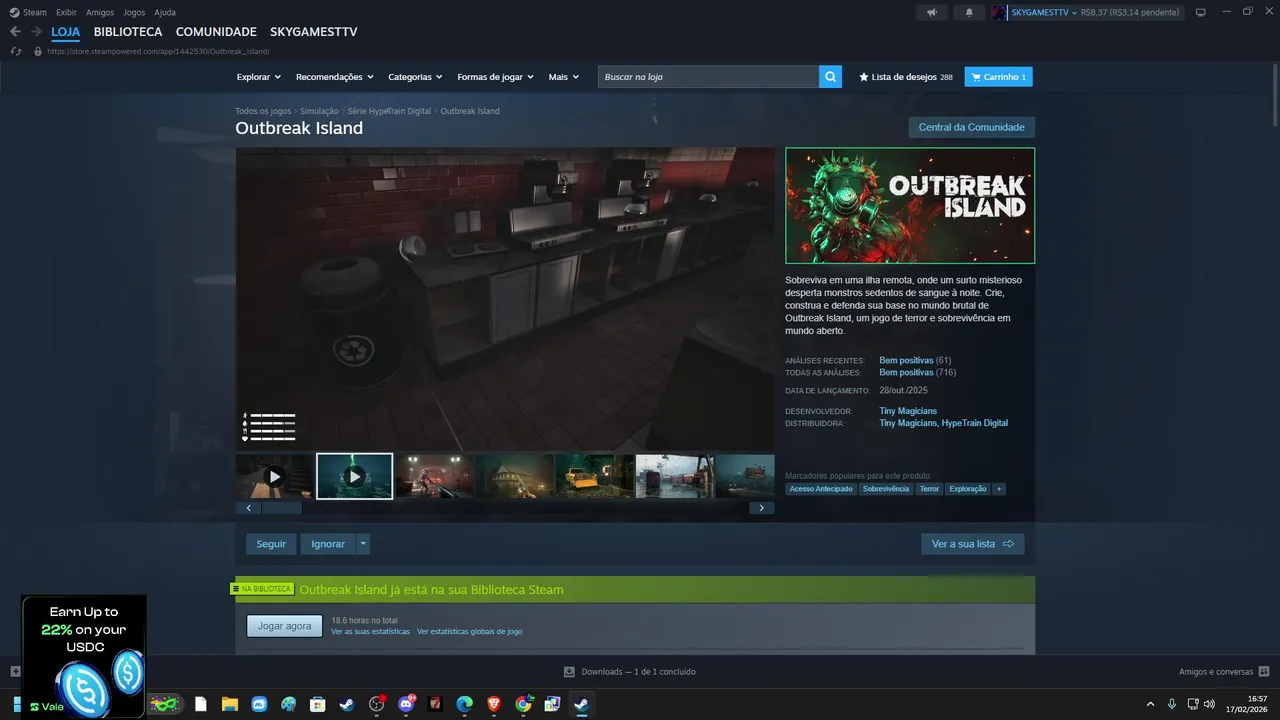The width and height of the screenshot is (1280, 720).
Task: Expand the Explorar dropdown
Action: tap(259, 77)
